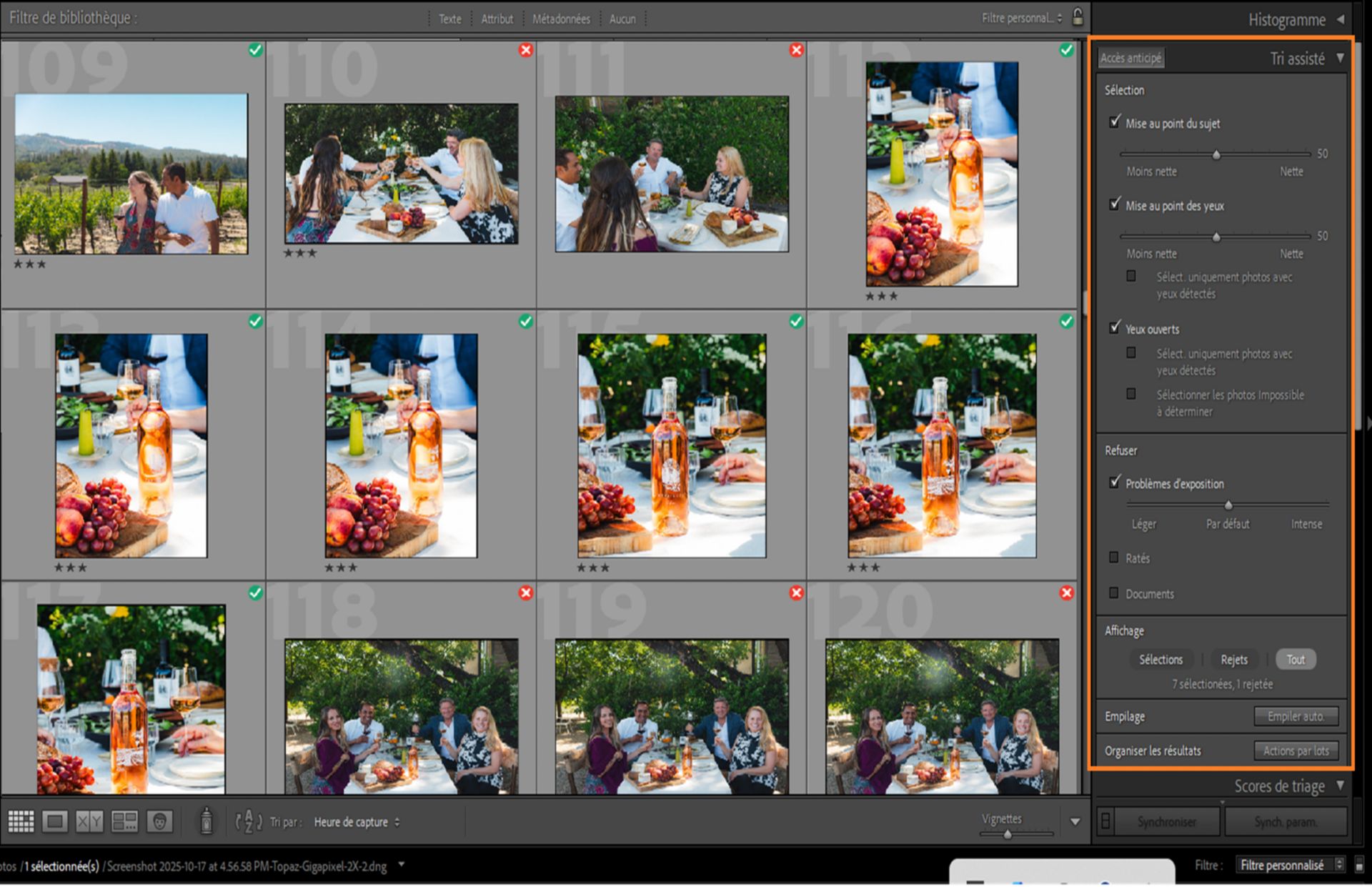Click the Synchroniser button

click(x=1167, y=822)
